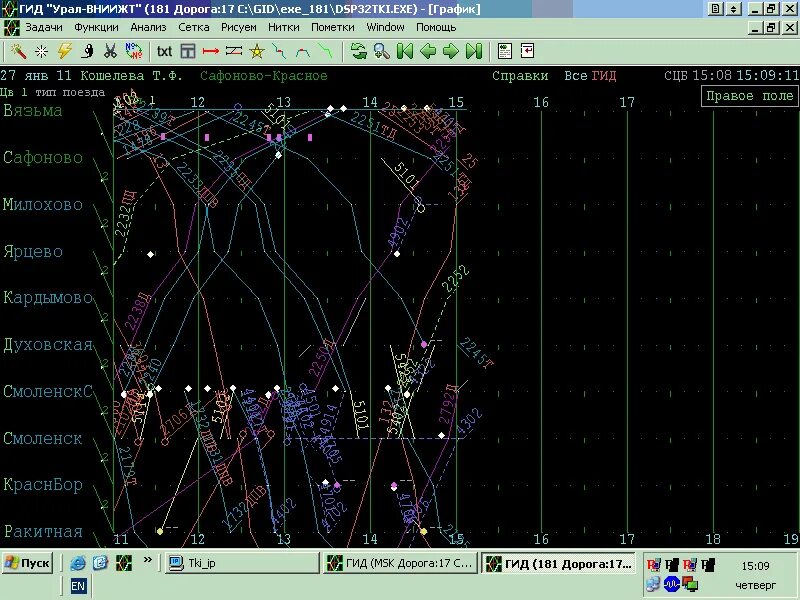Image resolution: width=800 pixels, height=600 pixels.
Task: Open the Window menu
Action: 386,28
